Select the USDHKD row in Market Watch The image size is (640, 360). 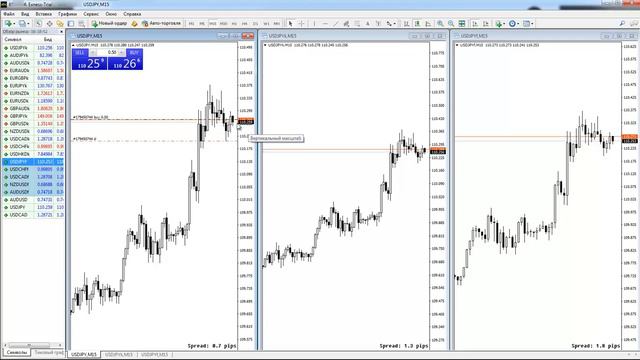coord(33,154)
